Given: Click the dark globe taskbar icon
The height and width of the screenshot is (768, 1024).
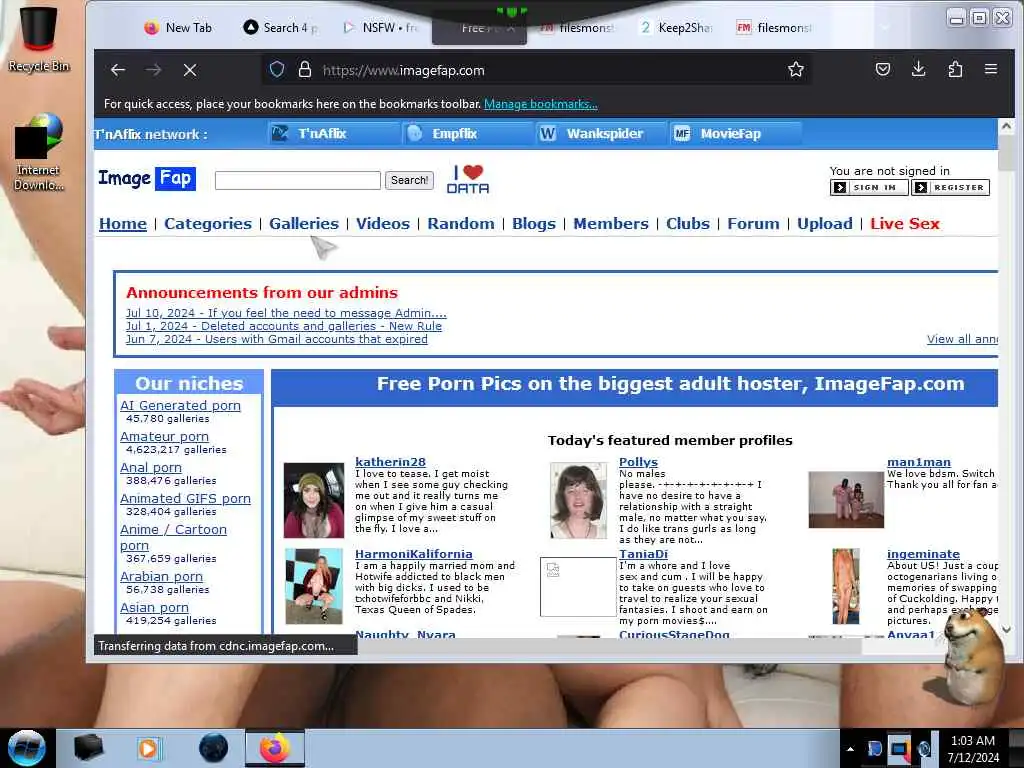Looking at the screenshot, I should 213,748.
